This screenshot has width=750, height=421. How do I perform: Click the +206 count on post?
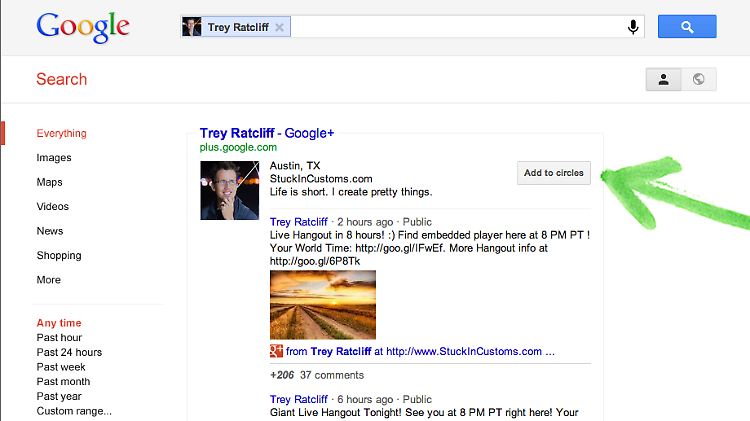tap(282, 375)
